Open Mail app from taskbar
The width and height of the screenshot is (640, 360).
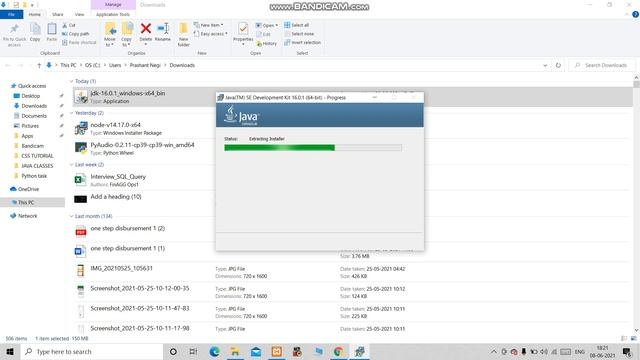[256, 351]
